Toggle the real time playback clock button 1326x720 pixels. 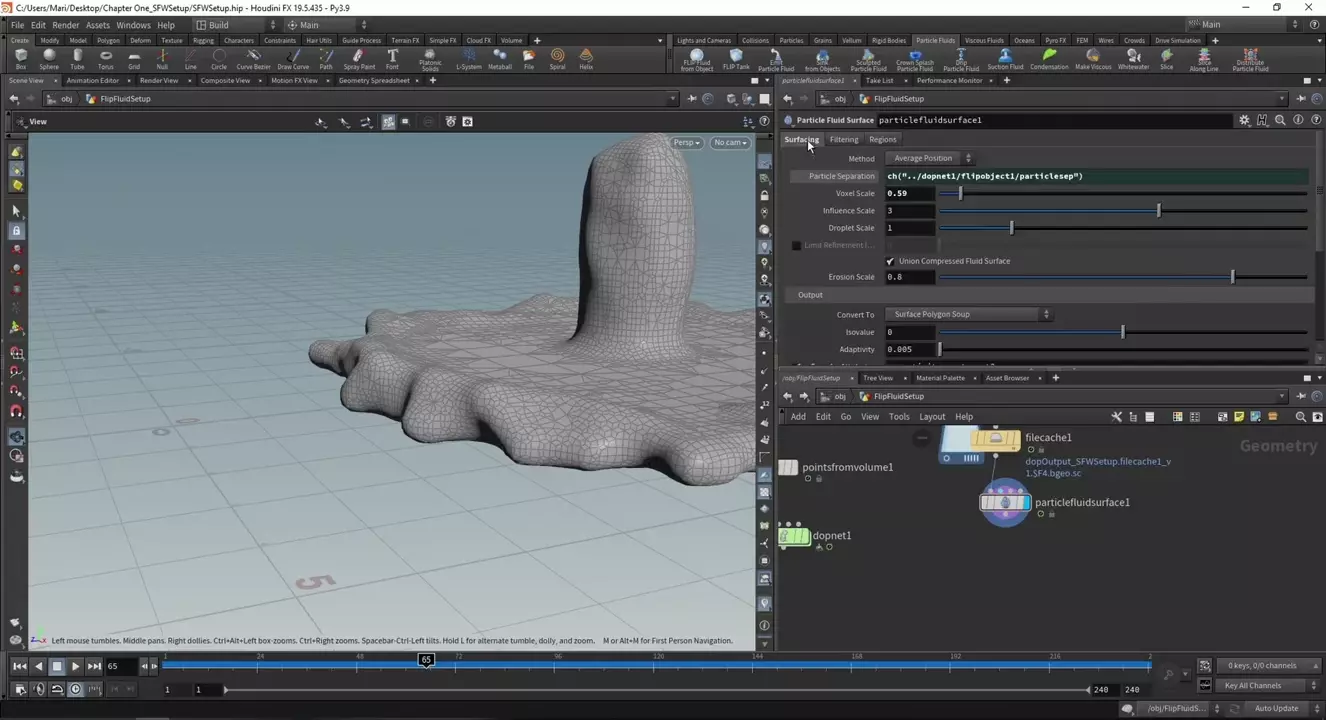75,689
